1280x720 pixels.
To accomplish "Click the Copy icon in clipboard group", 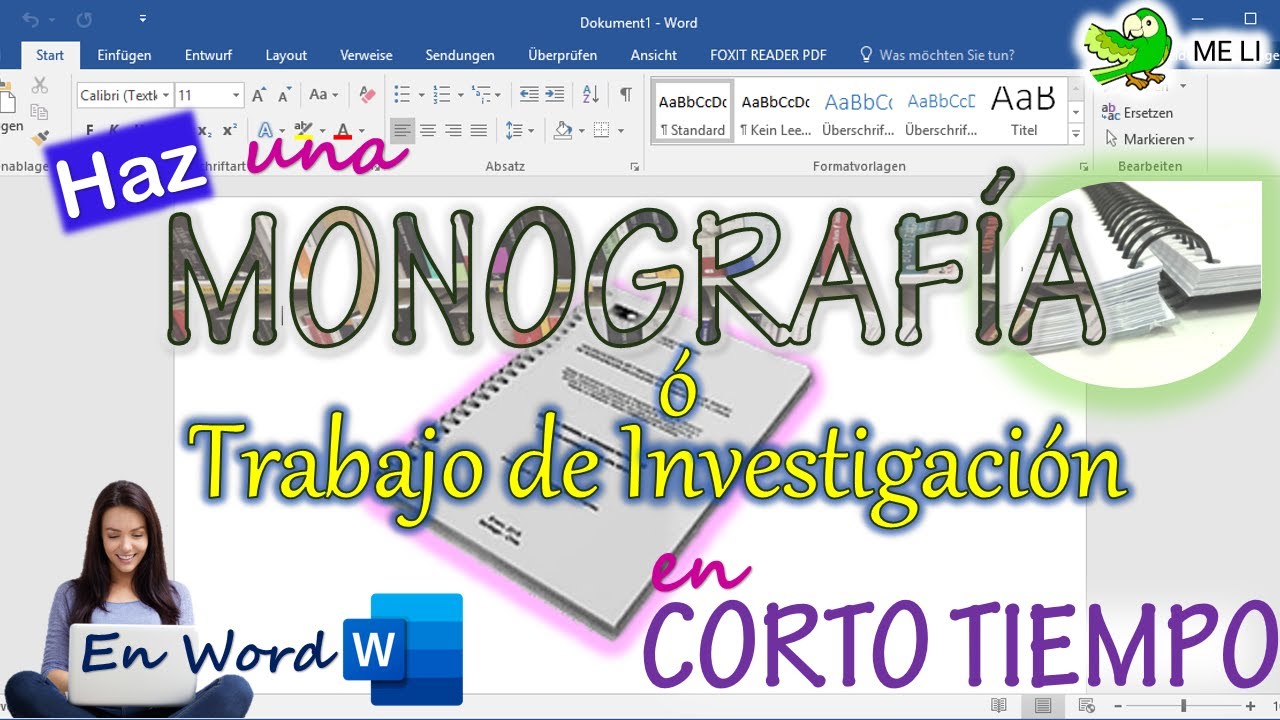I will (x=40, y=112).
